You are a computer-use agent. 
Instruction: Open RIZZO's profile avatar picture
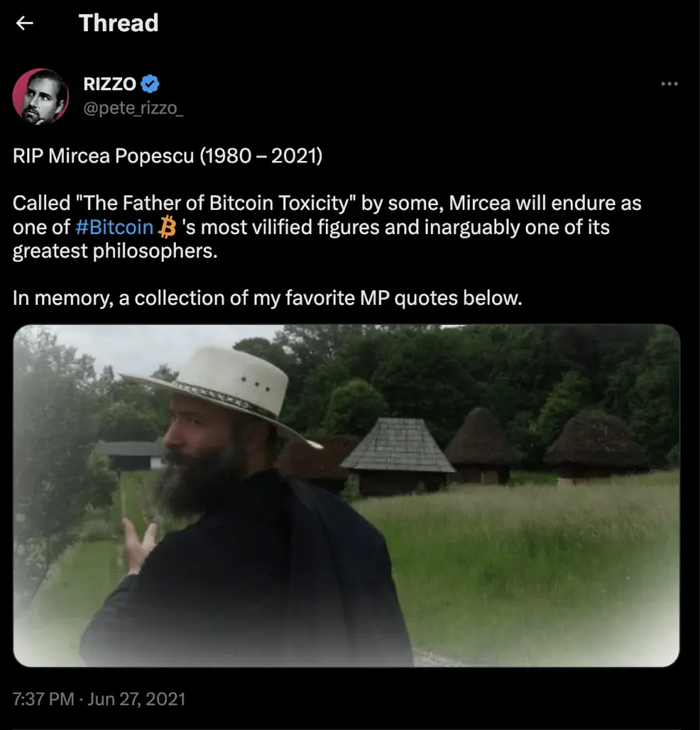[40, 97]
